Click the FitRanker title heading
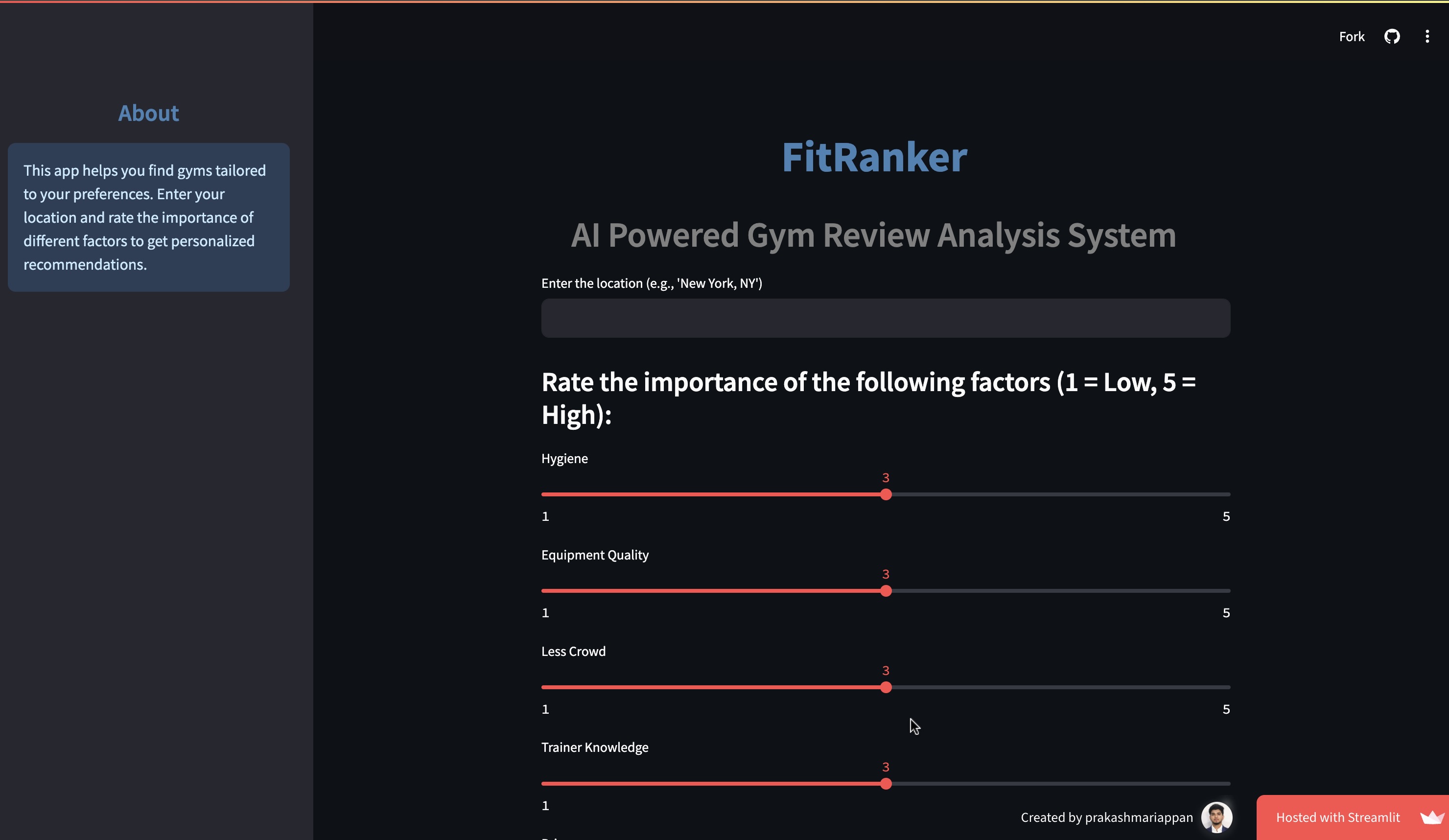Viewport: 1449px width, 840px height. point(873,157)
